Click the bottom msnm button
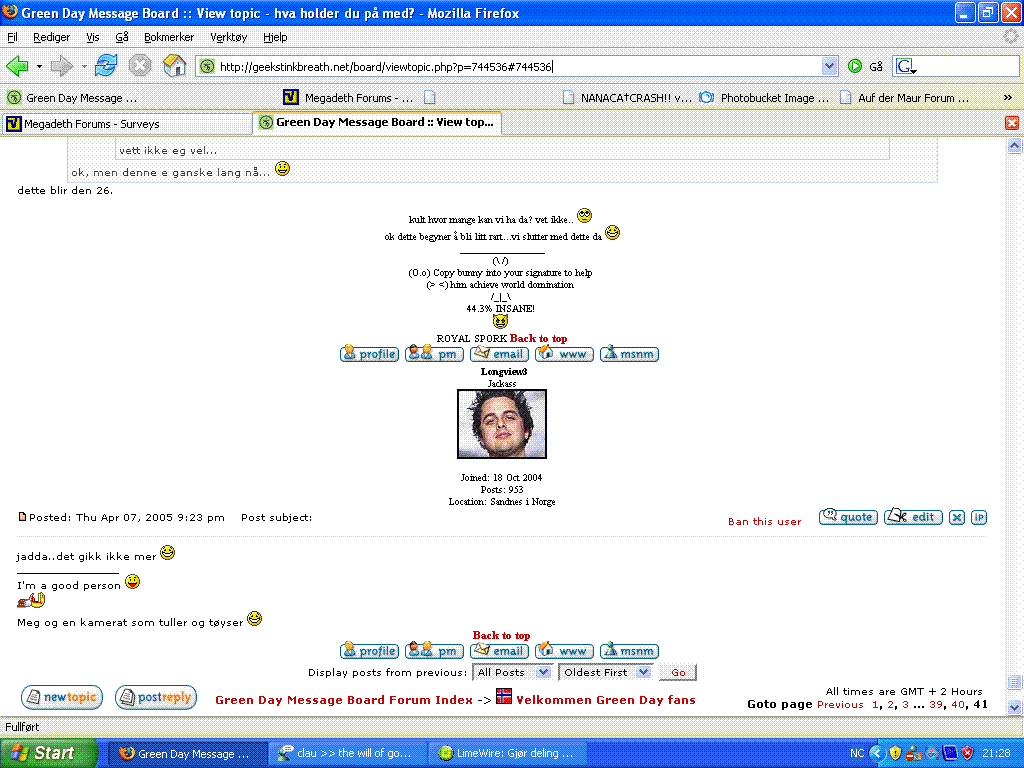 (x=630, y=651)
